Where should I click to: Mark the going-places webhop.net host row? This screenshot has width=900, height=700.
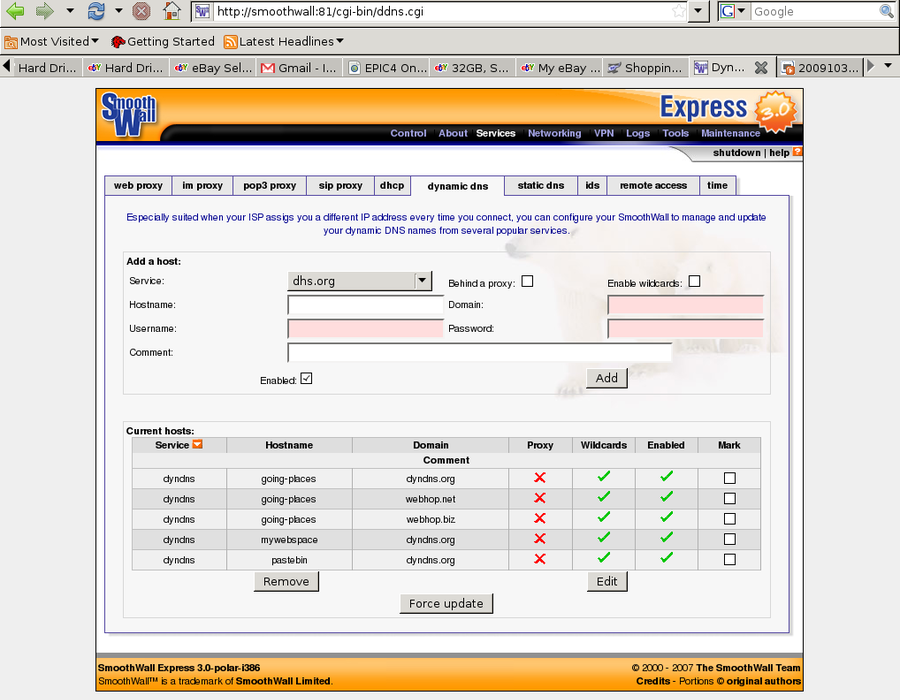[730, 499]
